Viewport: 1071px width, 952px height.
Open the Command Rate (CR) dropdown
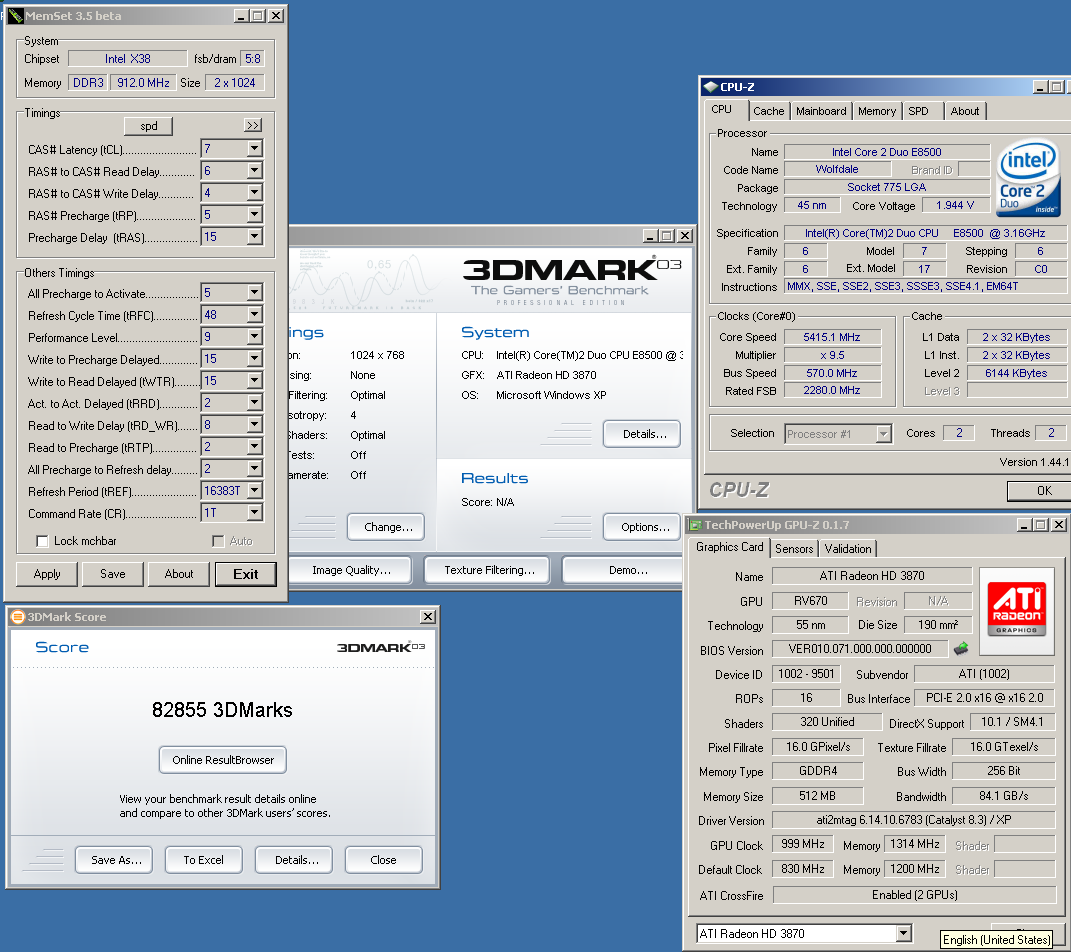254,512
